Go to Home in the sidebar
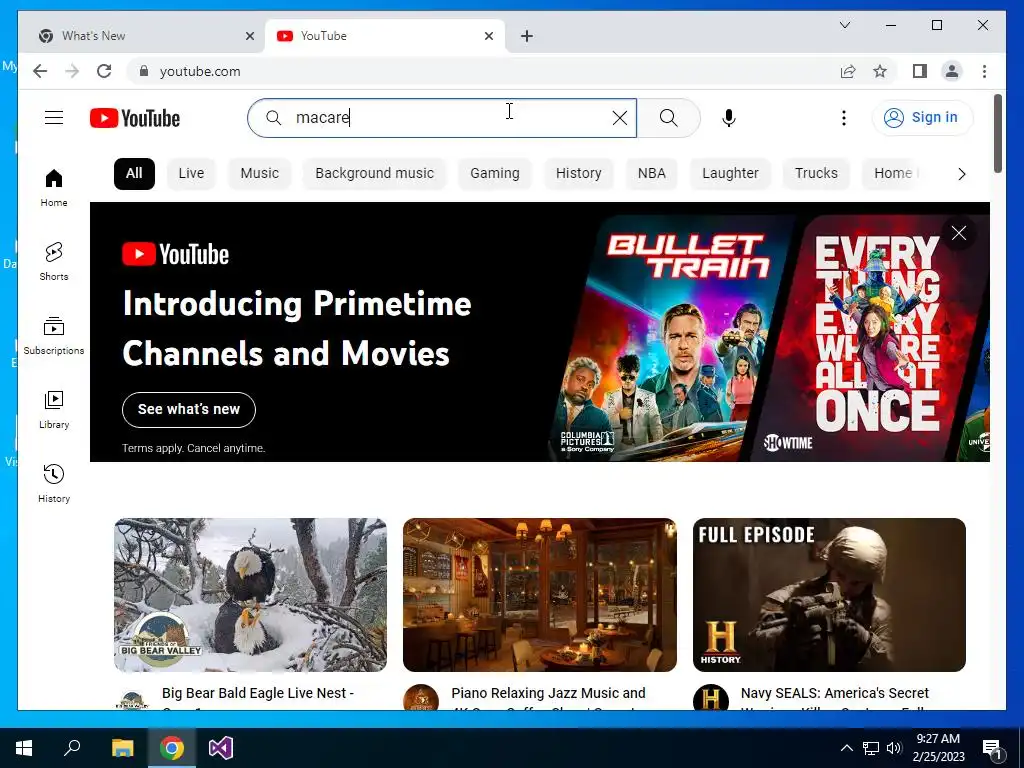This screenshot has height=768, width=1024. pos(54,188)
